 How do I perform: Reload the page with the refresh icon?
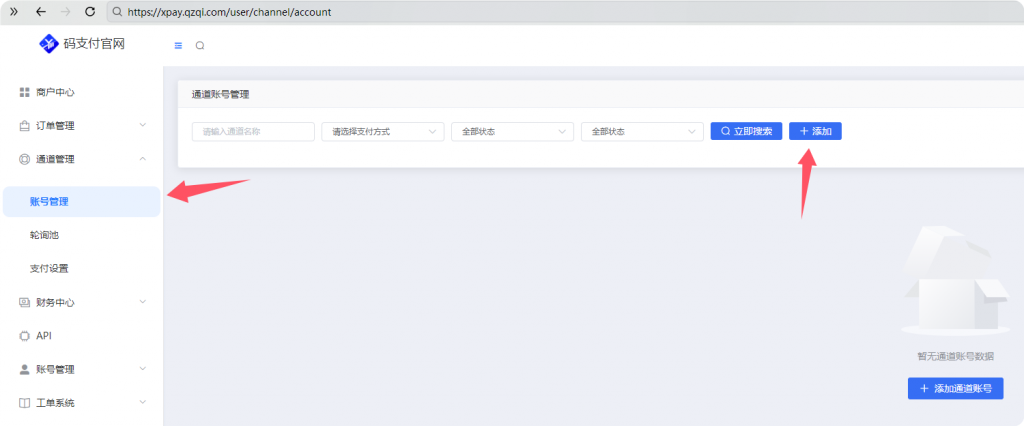pyautogui.click(x=90, y=12)
